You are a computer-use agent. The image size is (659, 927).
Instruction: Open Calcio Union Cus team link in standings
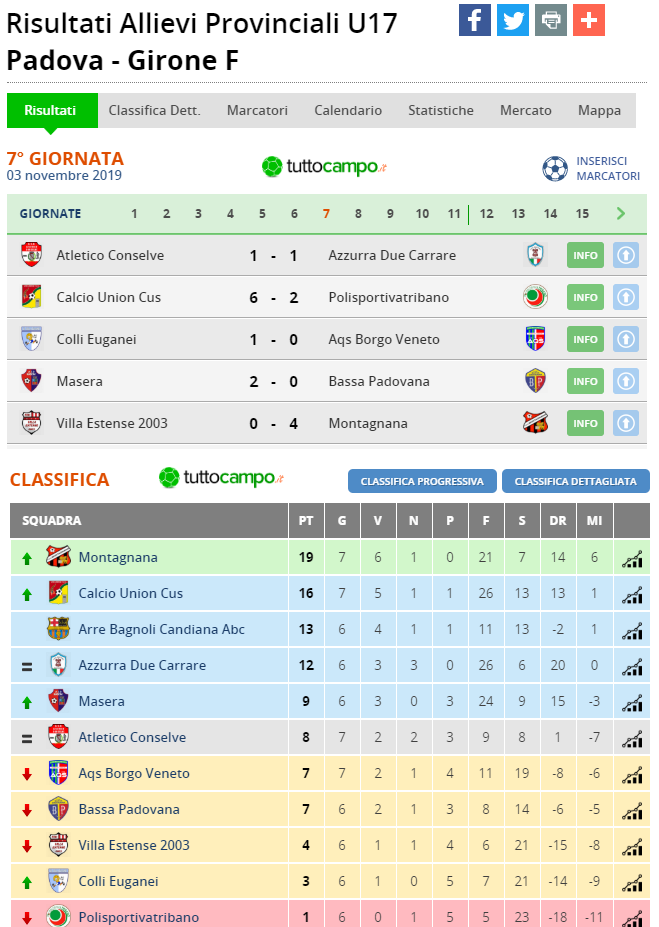pos(131,593)
